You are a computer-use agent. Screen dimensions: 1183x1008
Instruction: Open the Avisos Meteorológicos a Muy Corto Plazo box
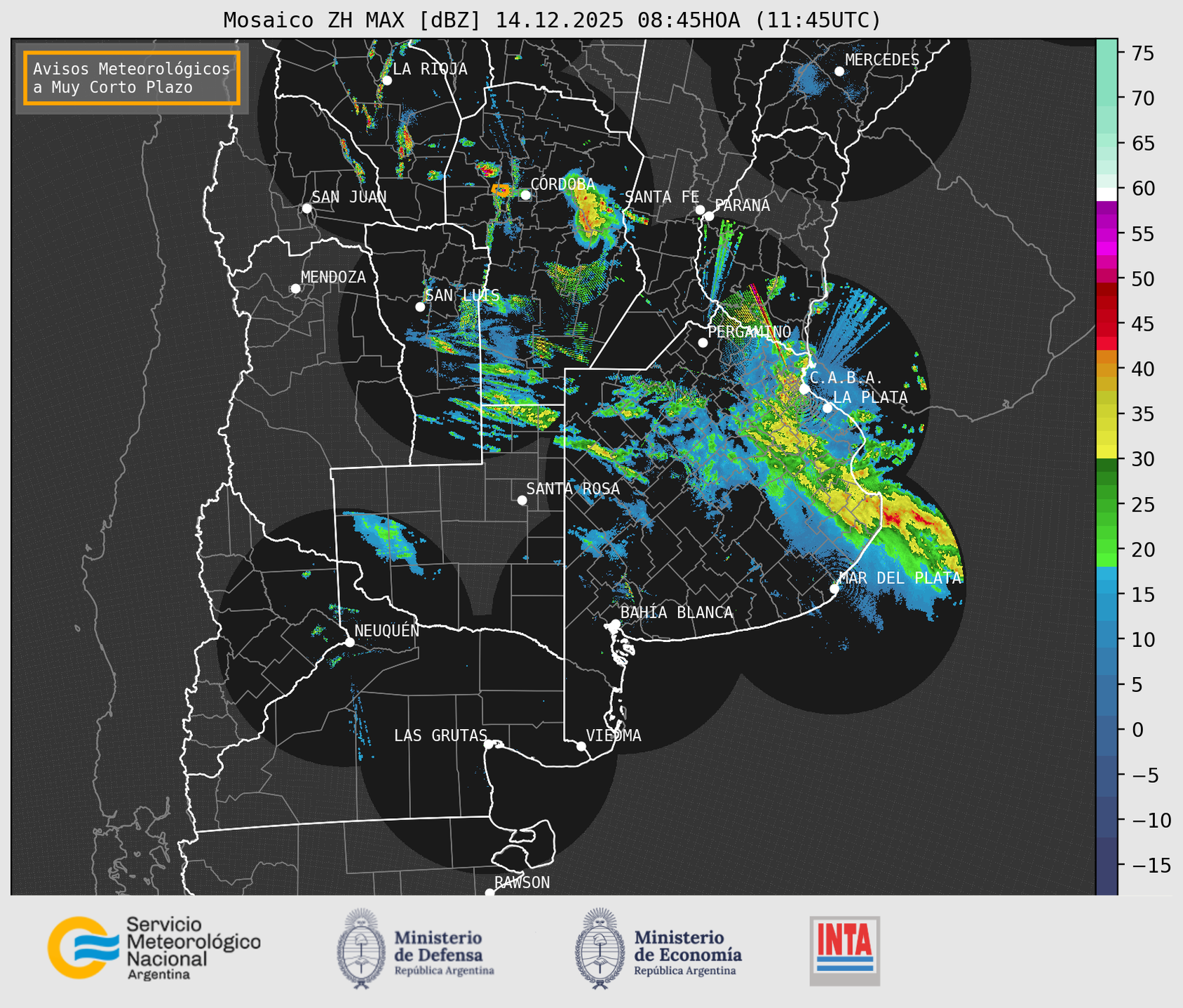point(132,78)
